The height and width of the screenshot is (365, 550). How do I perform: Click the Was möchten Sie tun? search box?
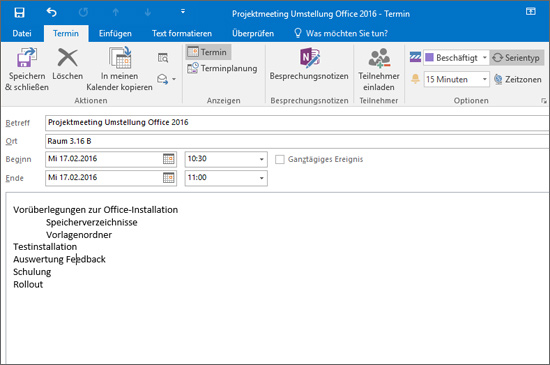(x=347, y=33)
